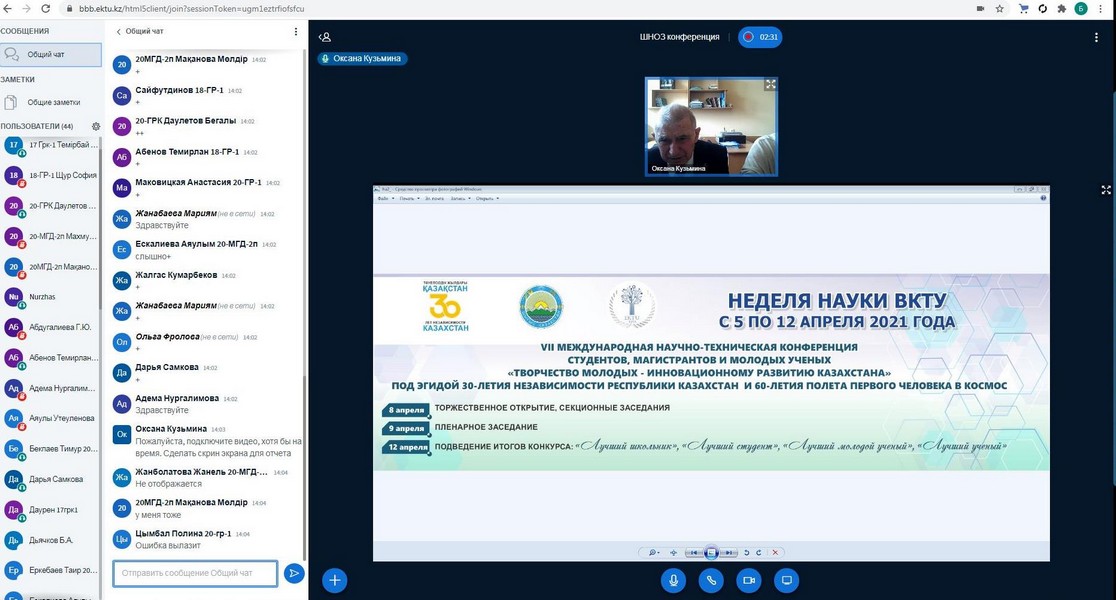Toggle the microphone mute button
This screenshot has width=1116, height=600.
[x=673, y=580]
